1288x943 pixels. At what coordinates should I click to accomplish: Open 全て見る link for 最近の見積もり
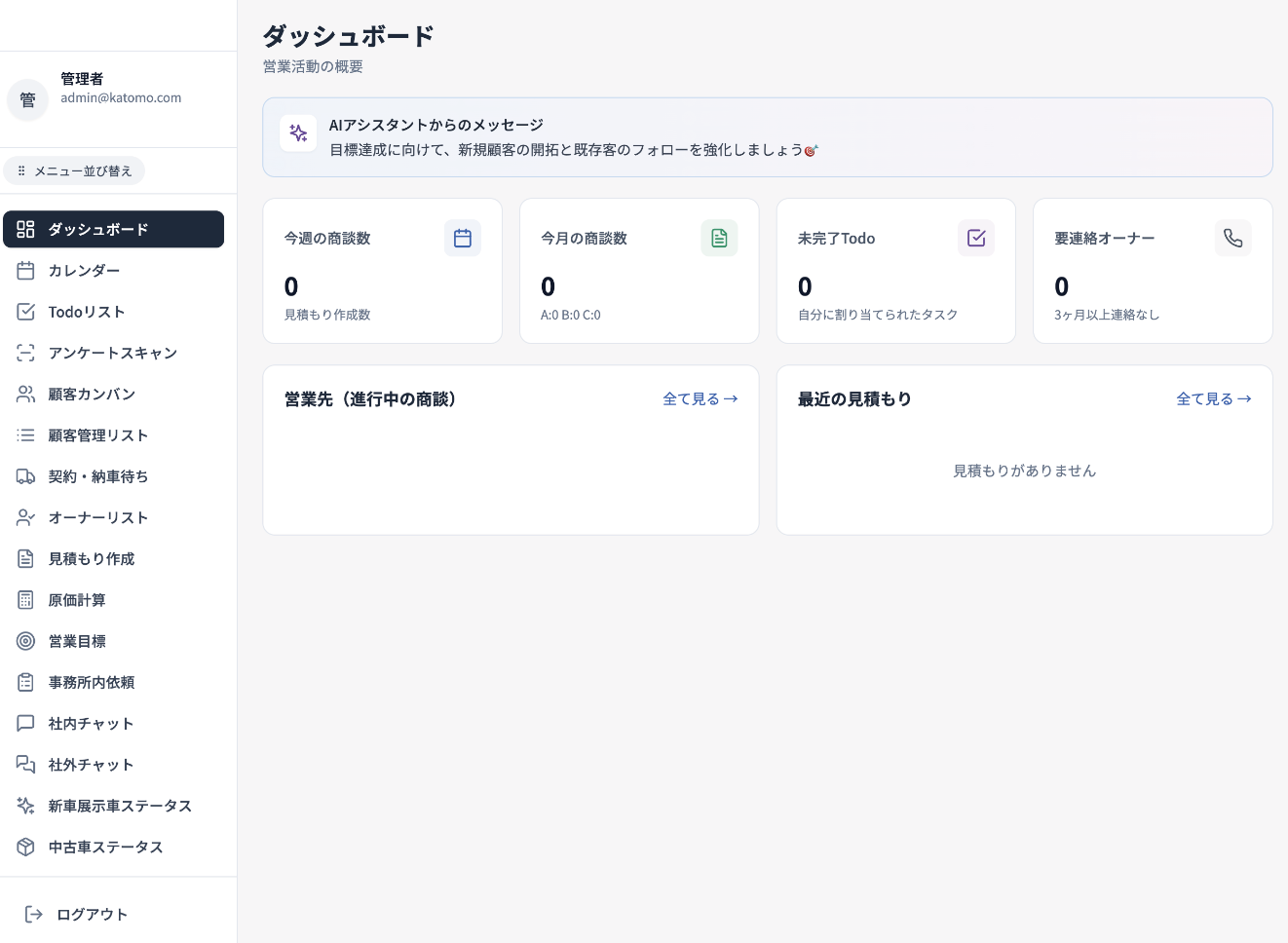coord(1214,398)
